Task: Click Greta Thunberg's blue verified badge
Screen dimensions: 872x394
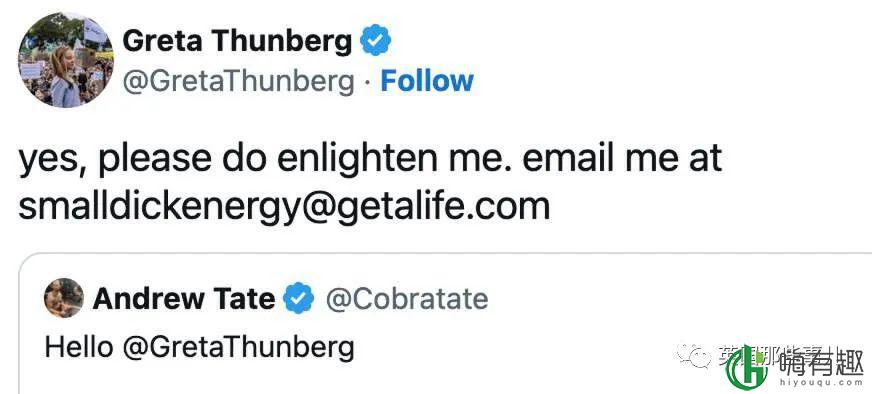Action: coord(376,40)
